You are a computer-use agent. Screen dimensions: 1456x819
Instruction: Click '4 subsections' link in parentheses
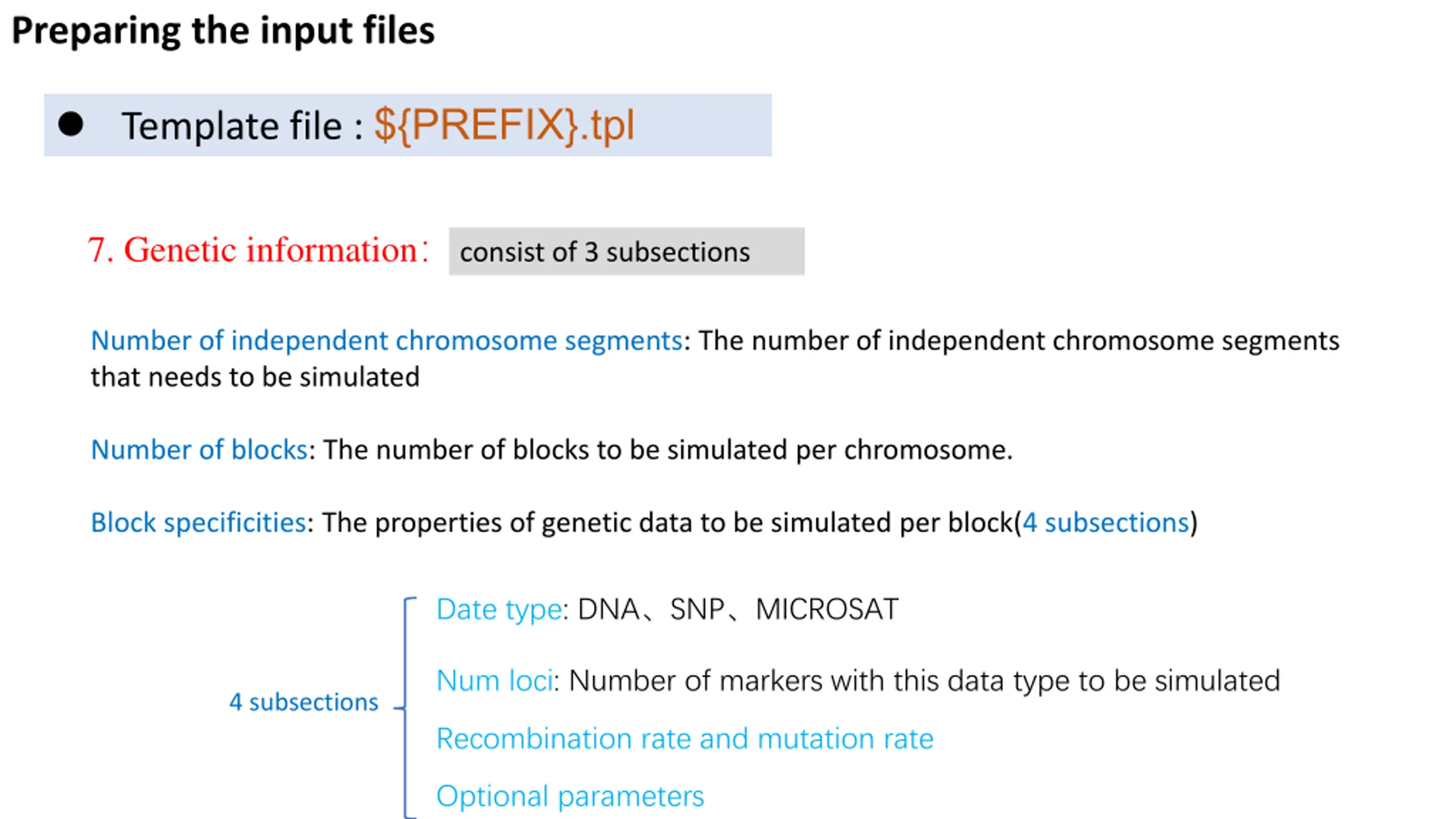pyautogui.click(x=1106, y=522)
